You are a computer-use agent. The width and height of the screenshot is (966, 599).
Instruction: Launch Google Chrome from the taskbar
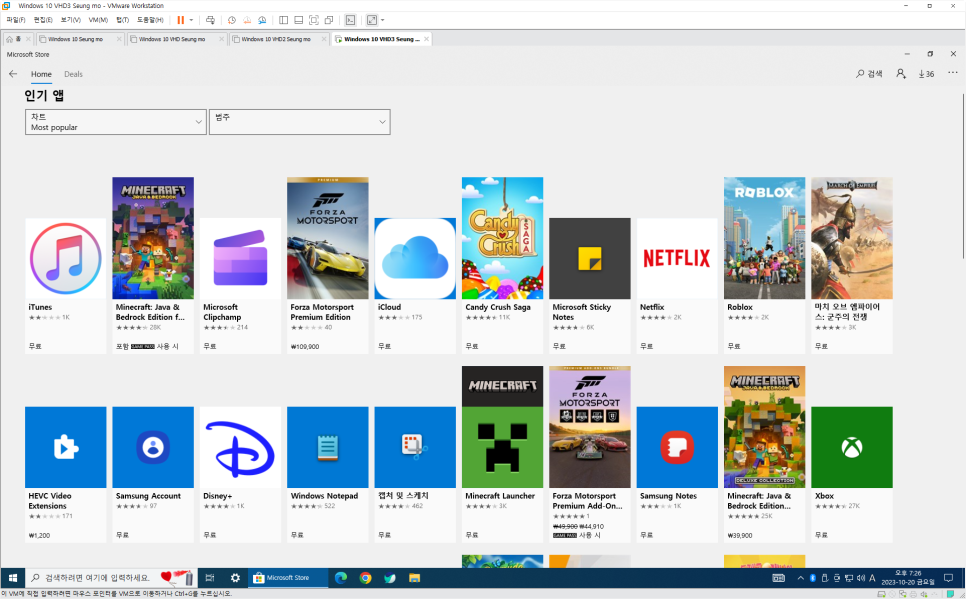(x=365, y=578)
